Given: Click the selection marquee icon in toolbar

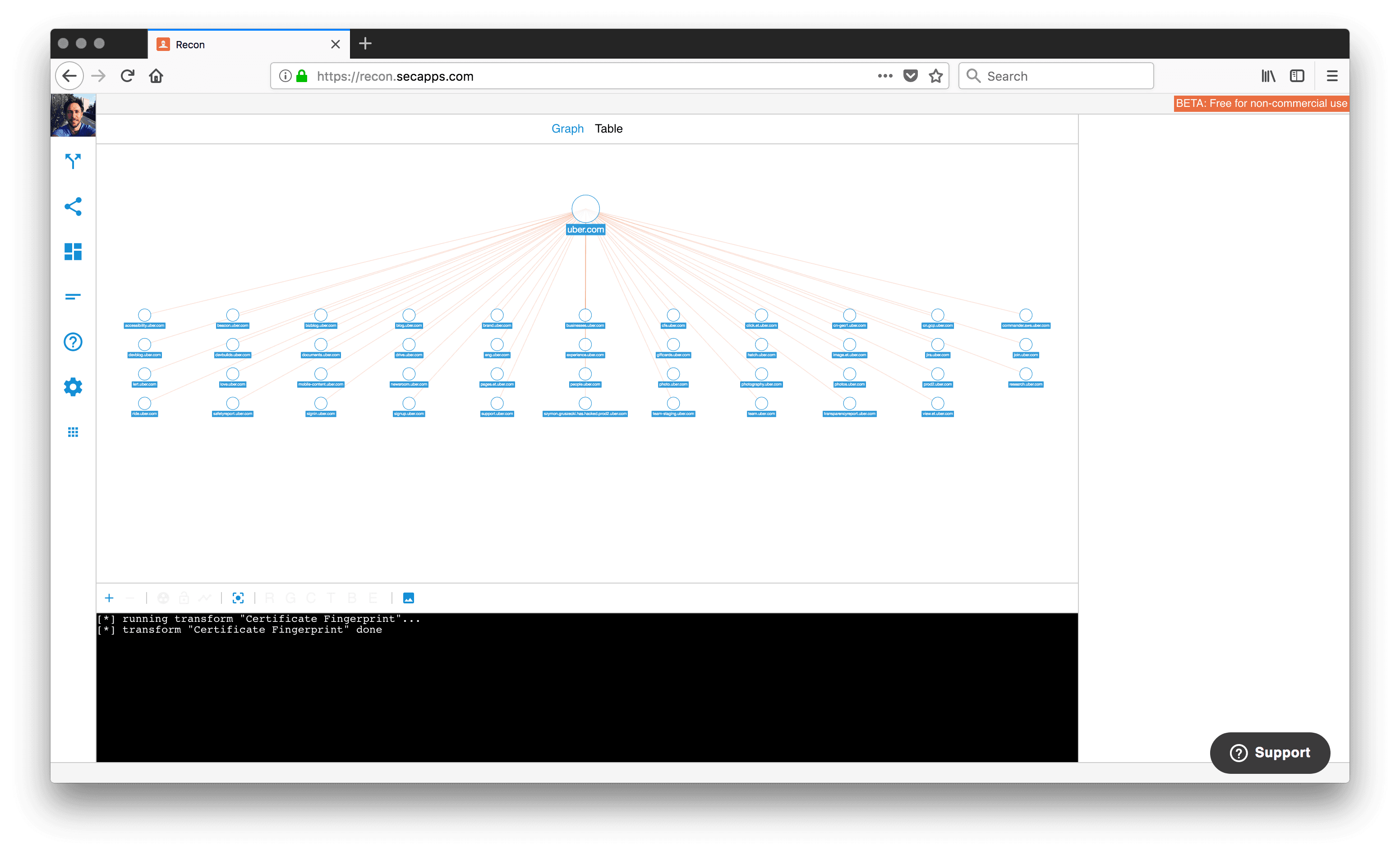Looking at the screenshot, I should click(x=238, y=598).
